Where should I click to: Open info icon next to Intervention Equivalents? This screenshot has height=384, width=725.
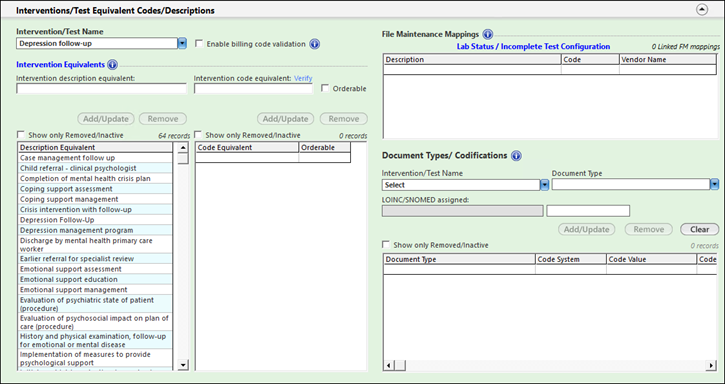(x=112, y=65)
